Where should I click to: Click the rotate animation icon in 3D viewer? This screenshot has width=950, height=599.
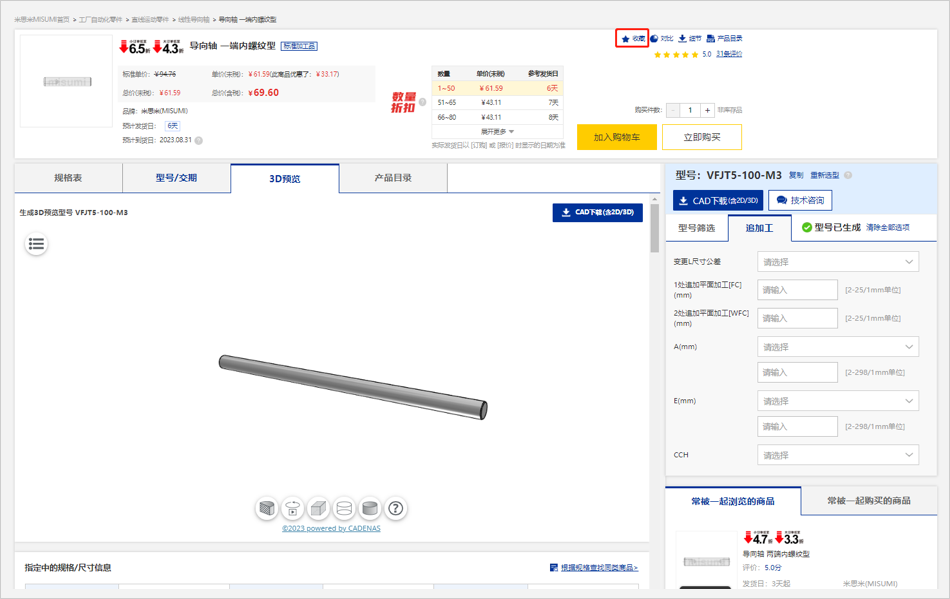293,508
